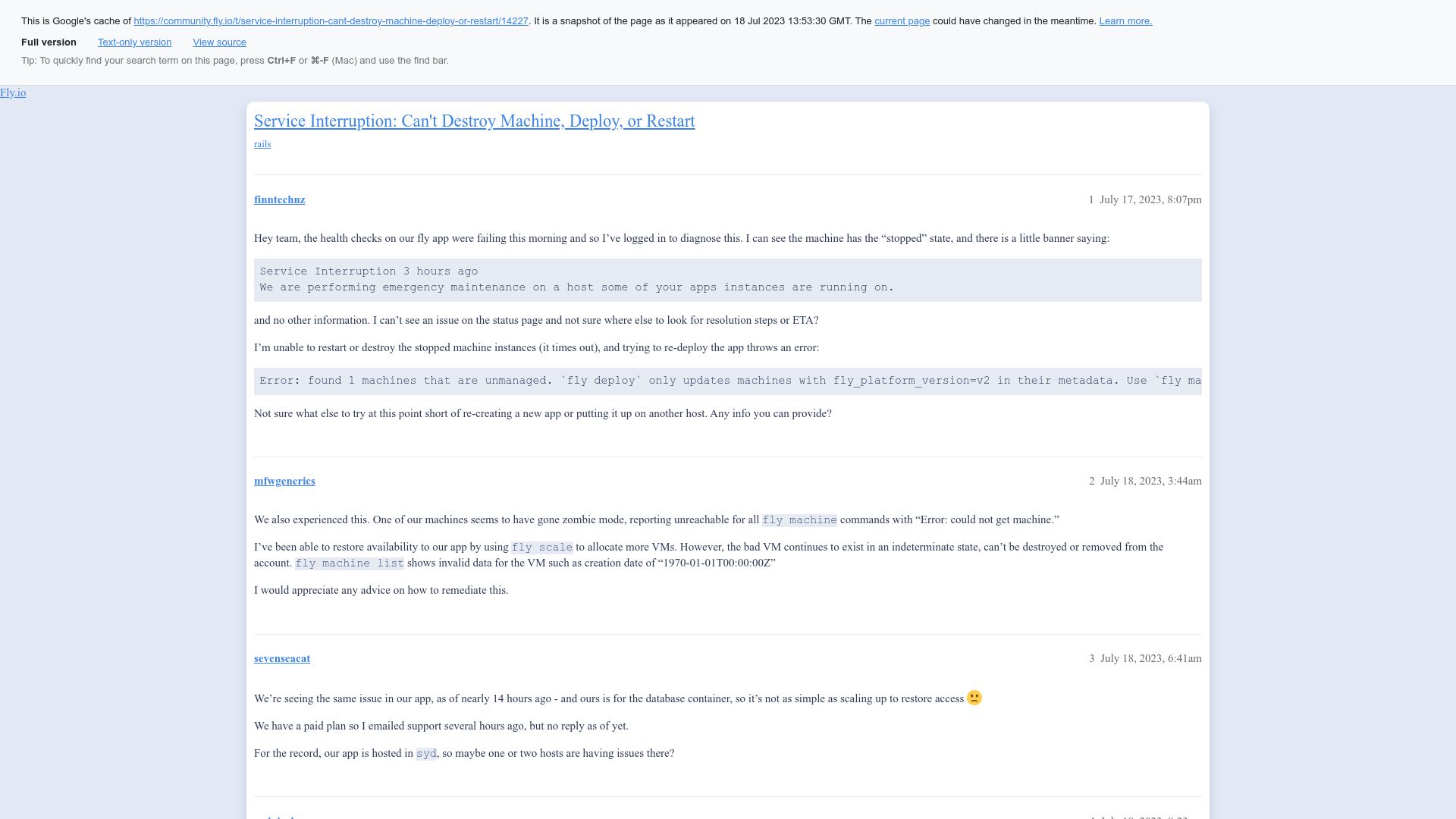View sevenseacat user profile
Image resolution: width=1456 pixels, height=819 pixels.
[282, 658]
